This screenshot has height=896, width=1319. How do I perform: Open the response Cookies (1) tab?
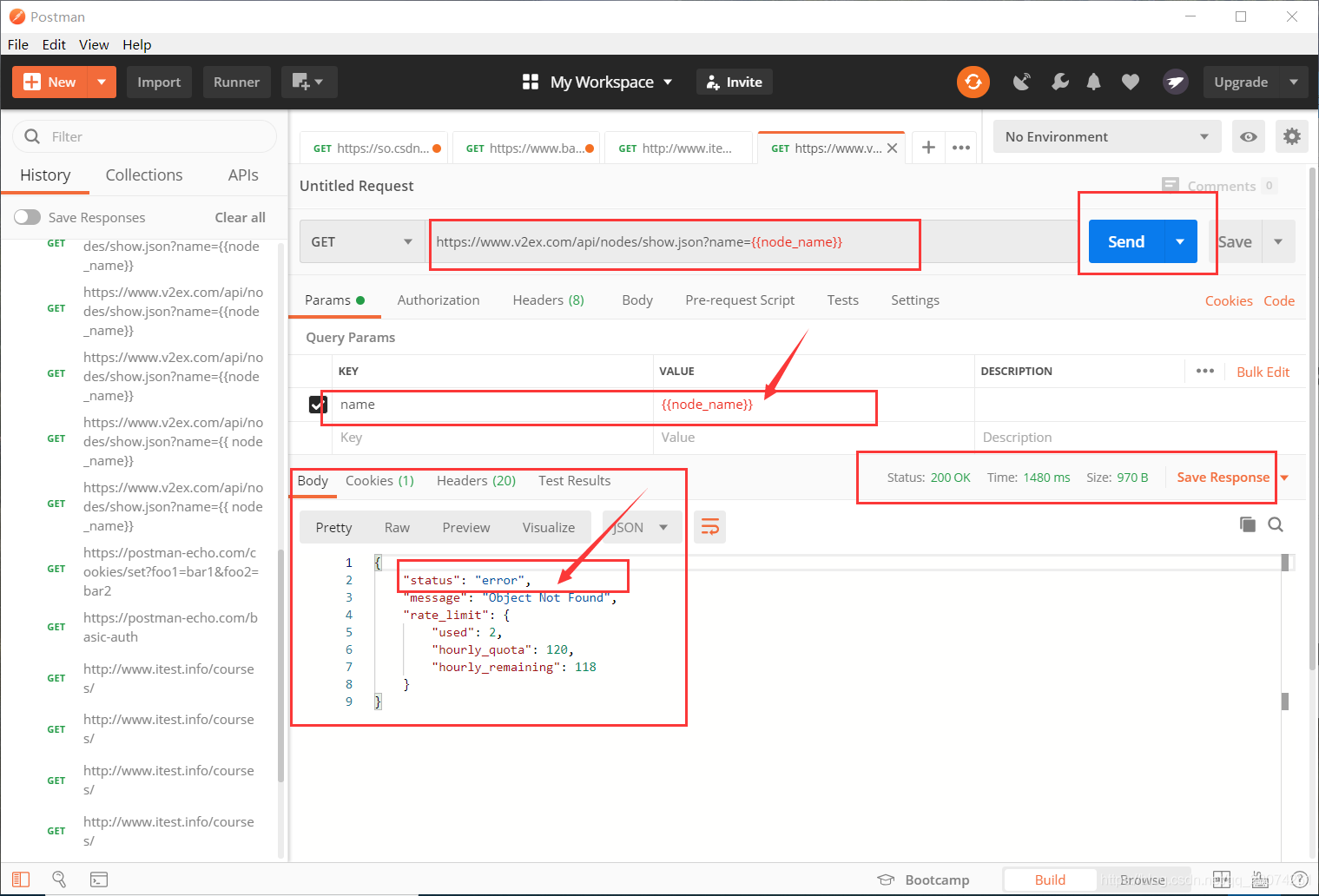tap(379, 480)
